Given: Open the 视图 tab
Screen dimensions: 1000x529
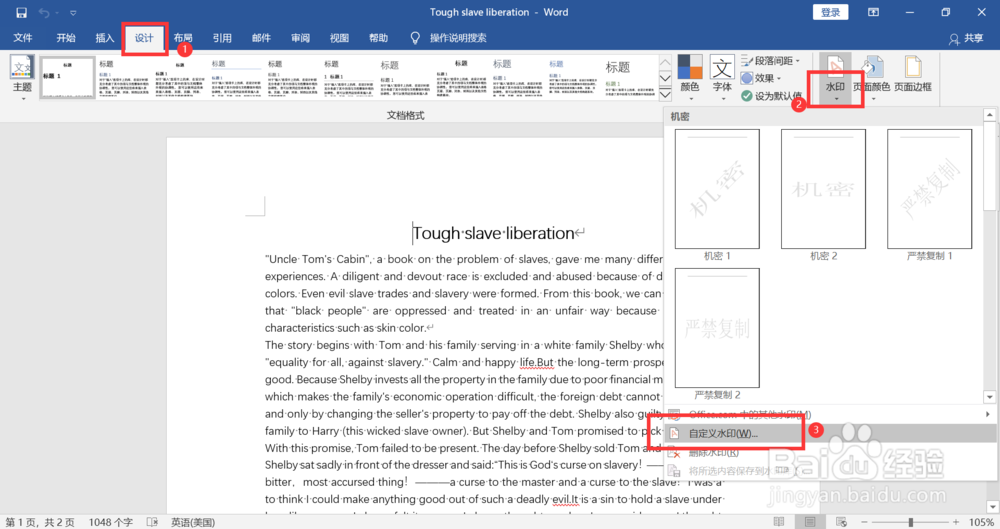Looking at the screenshot, I should click(x=339, y=38).
